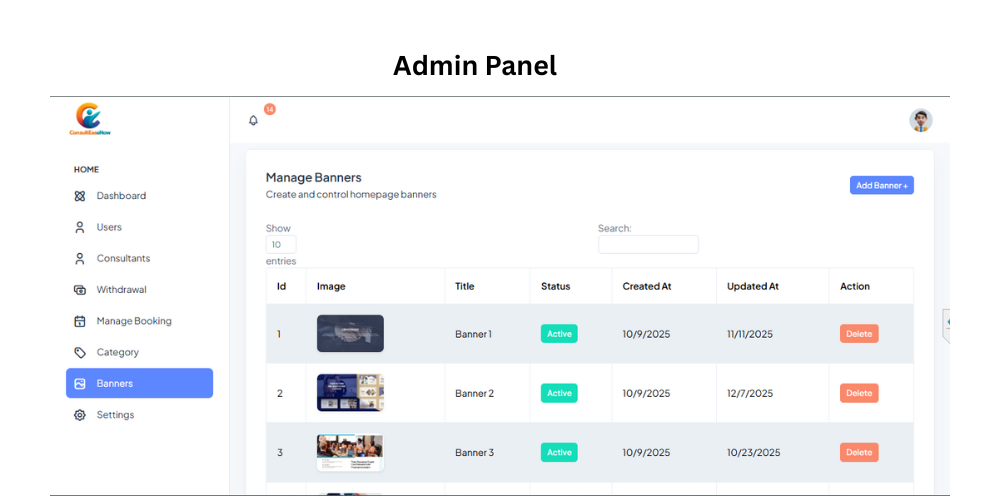Screen dimensions: 1000x500
Task: Click the Manage Banners heading
Action: click(x=314, y=177)
